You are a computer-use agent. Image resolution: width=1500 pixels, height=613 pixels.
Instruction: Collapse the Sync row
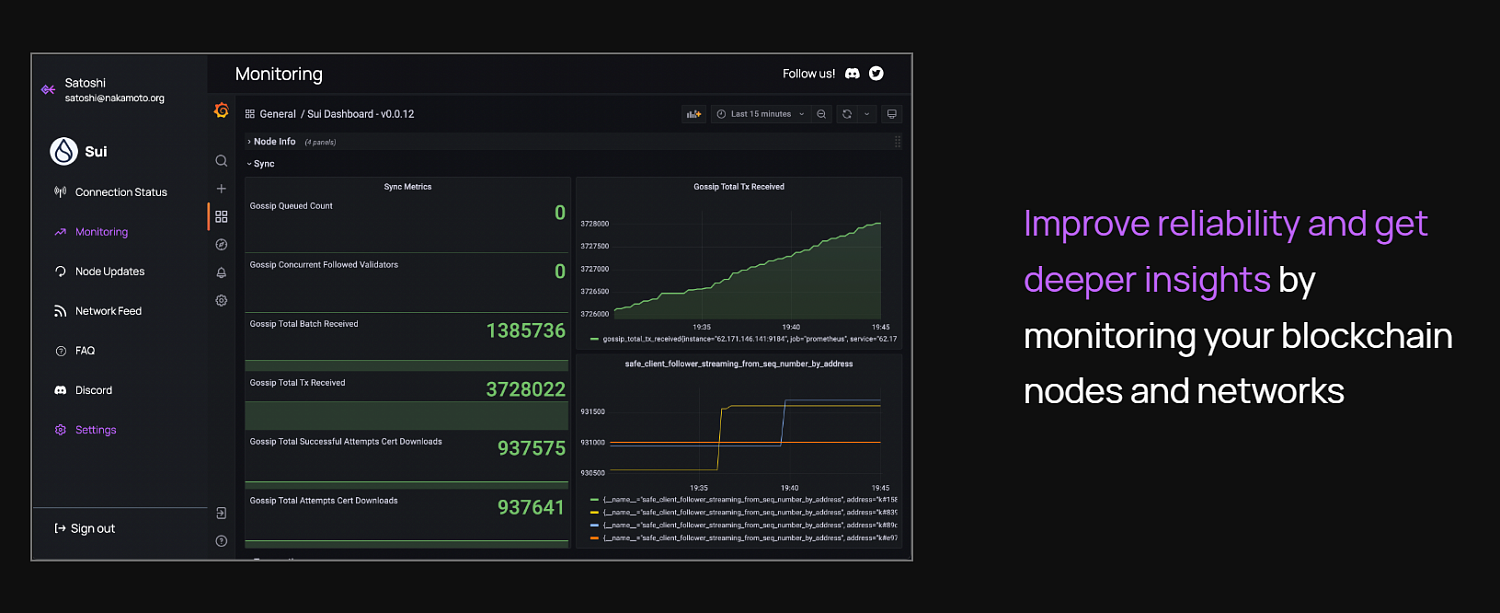[x=260, y=164]
